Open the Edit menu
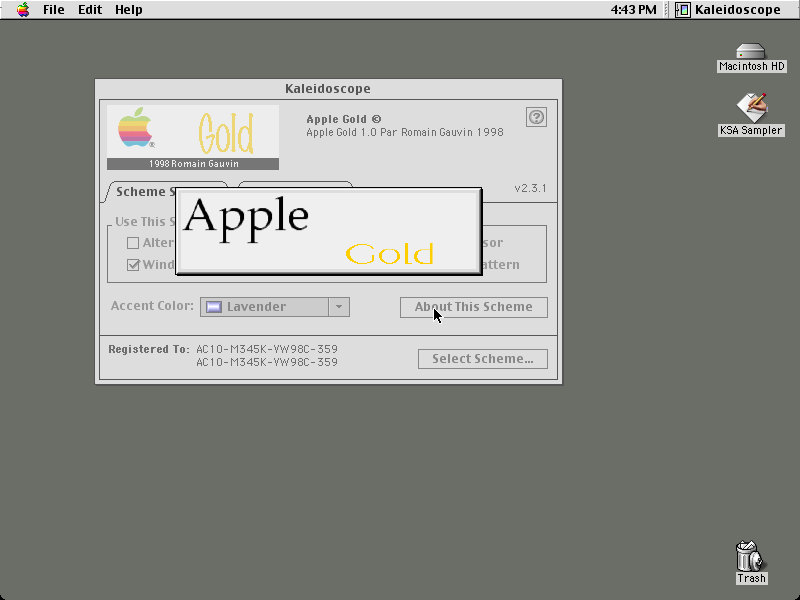 pyautogui.click(x=90, y=10)
